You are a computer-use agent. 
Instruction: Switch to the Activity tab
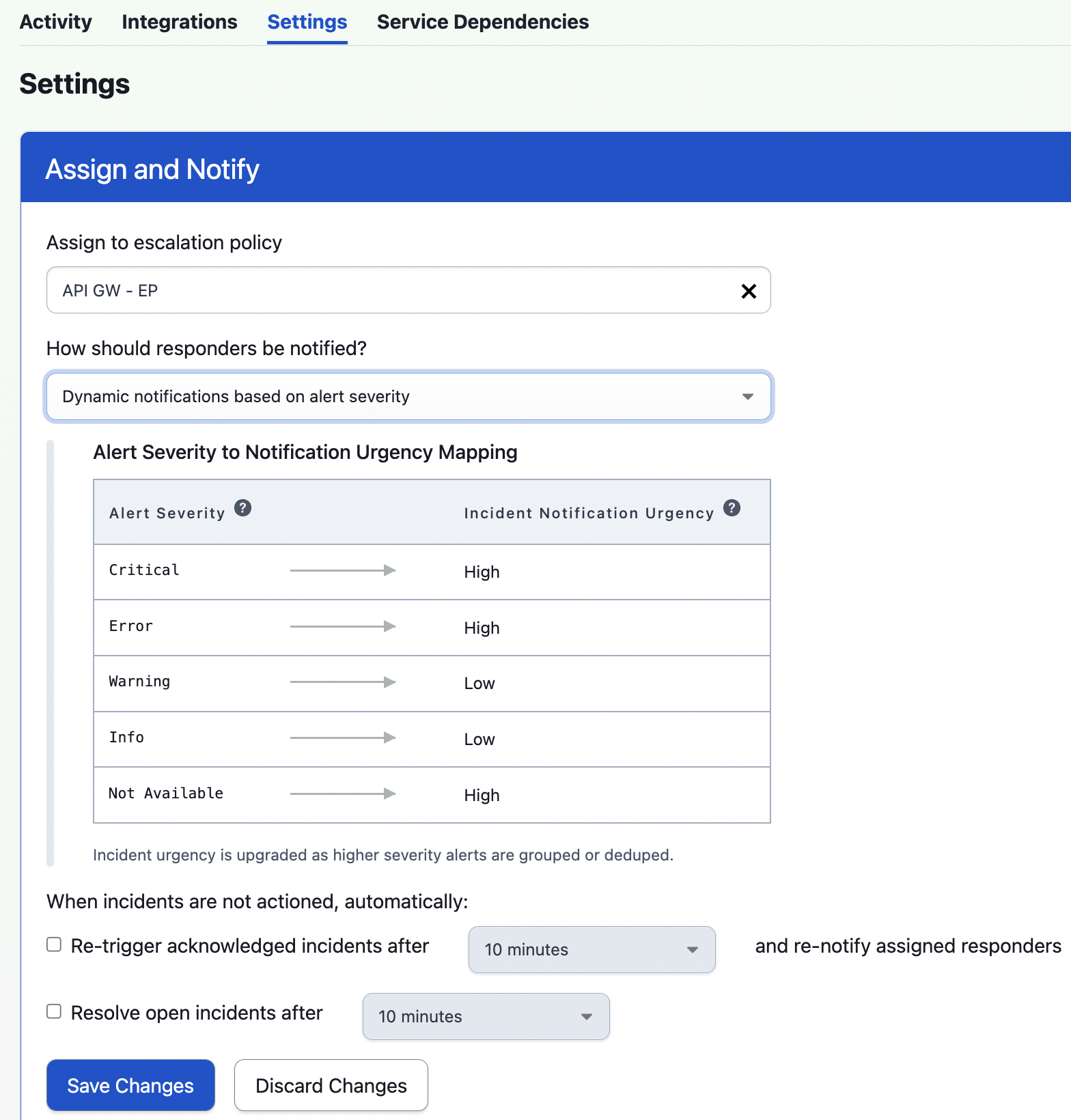click(x=55, y=21)
